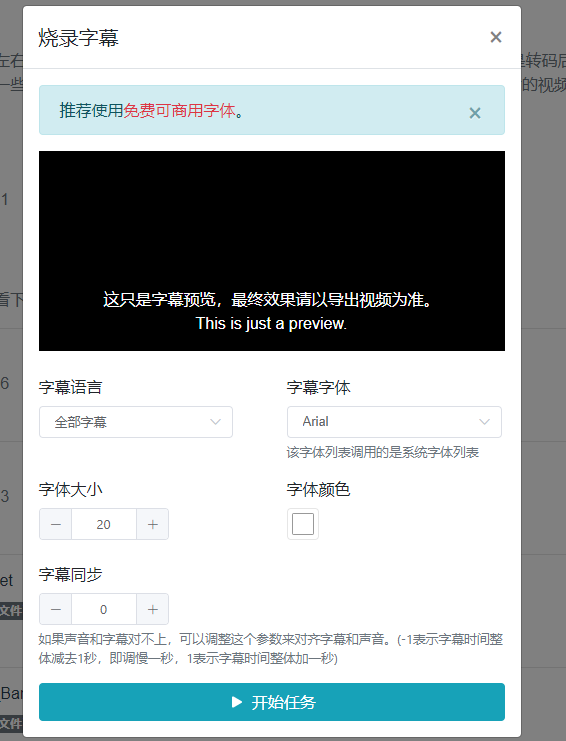This screenshot has width=566, height=741.
Task: Click the chevron arrow in the font dropdown
Action: click(x=484, y=422)
